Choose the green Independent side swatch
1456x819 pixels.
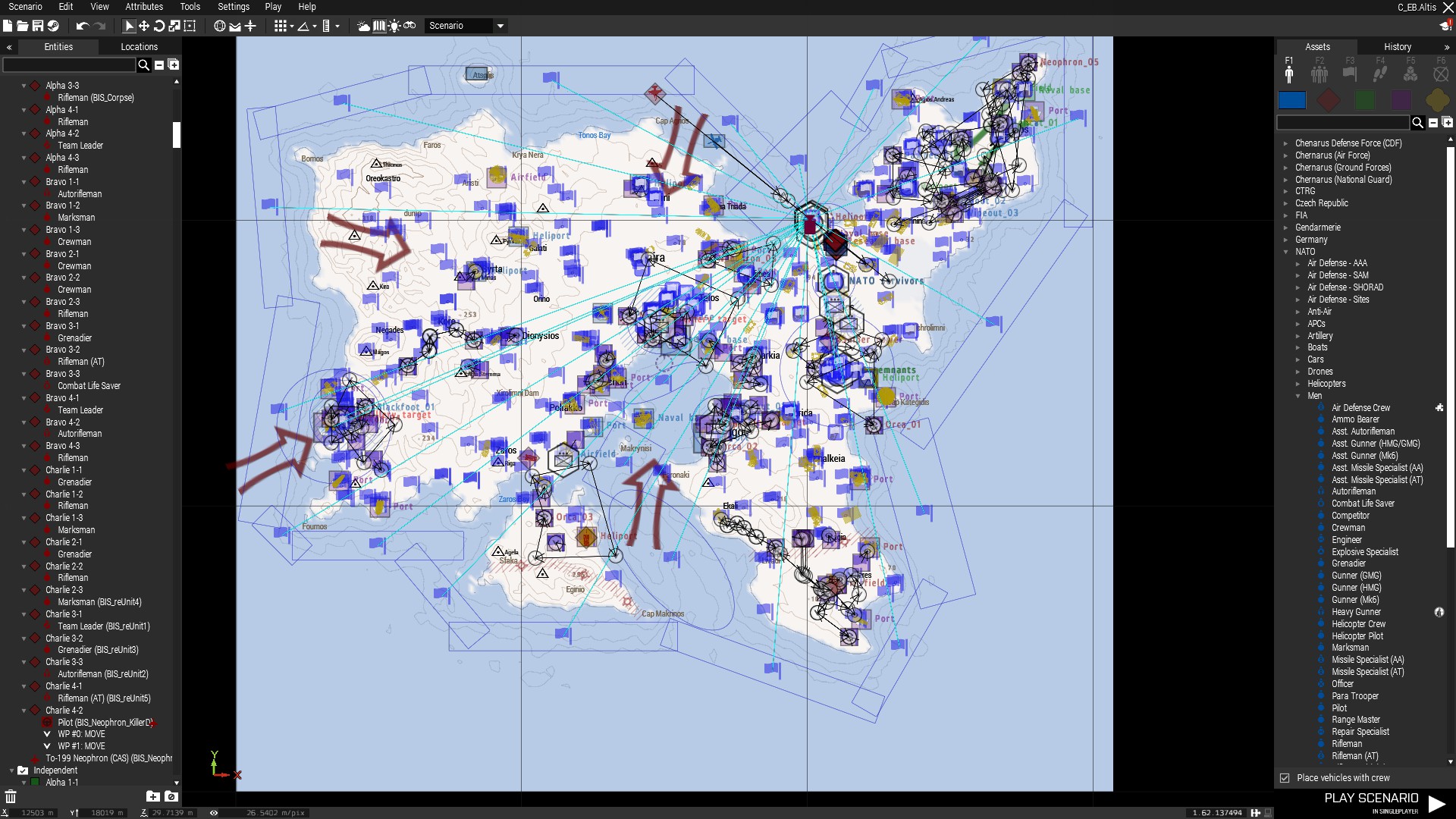(x=1365, y=100)
